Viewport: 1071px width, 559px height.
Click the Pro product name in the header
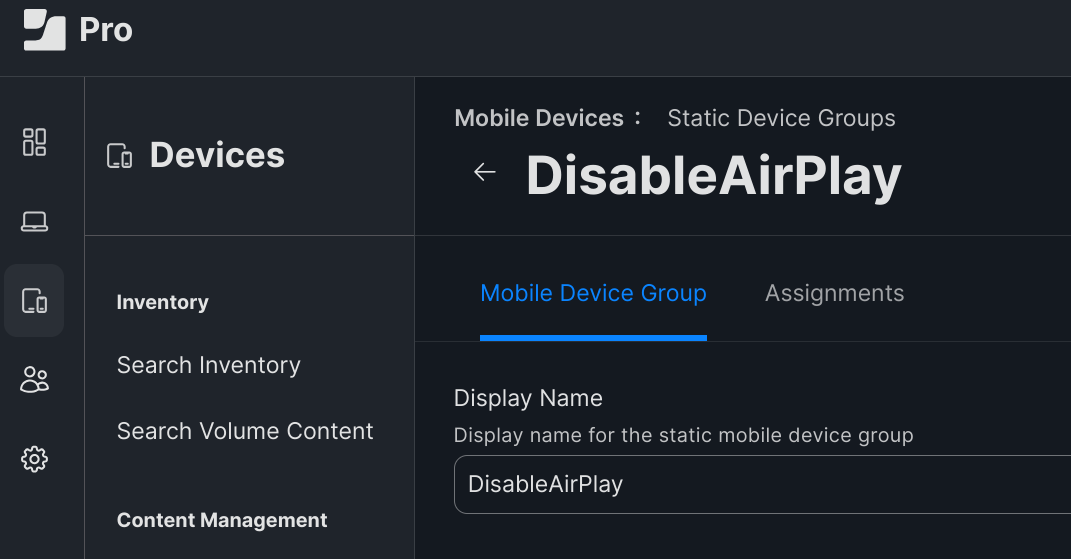click(x=106, y=30)
